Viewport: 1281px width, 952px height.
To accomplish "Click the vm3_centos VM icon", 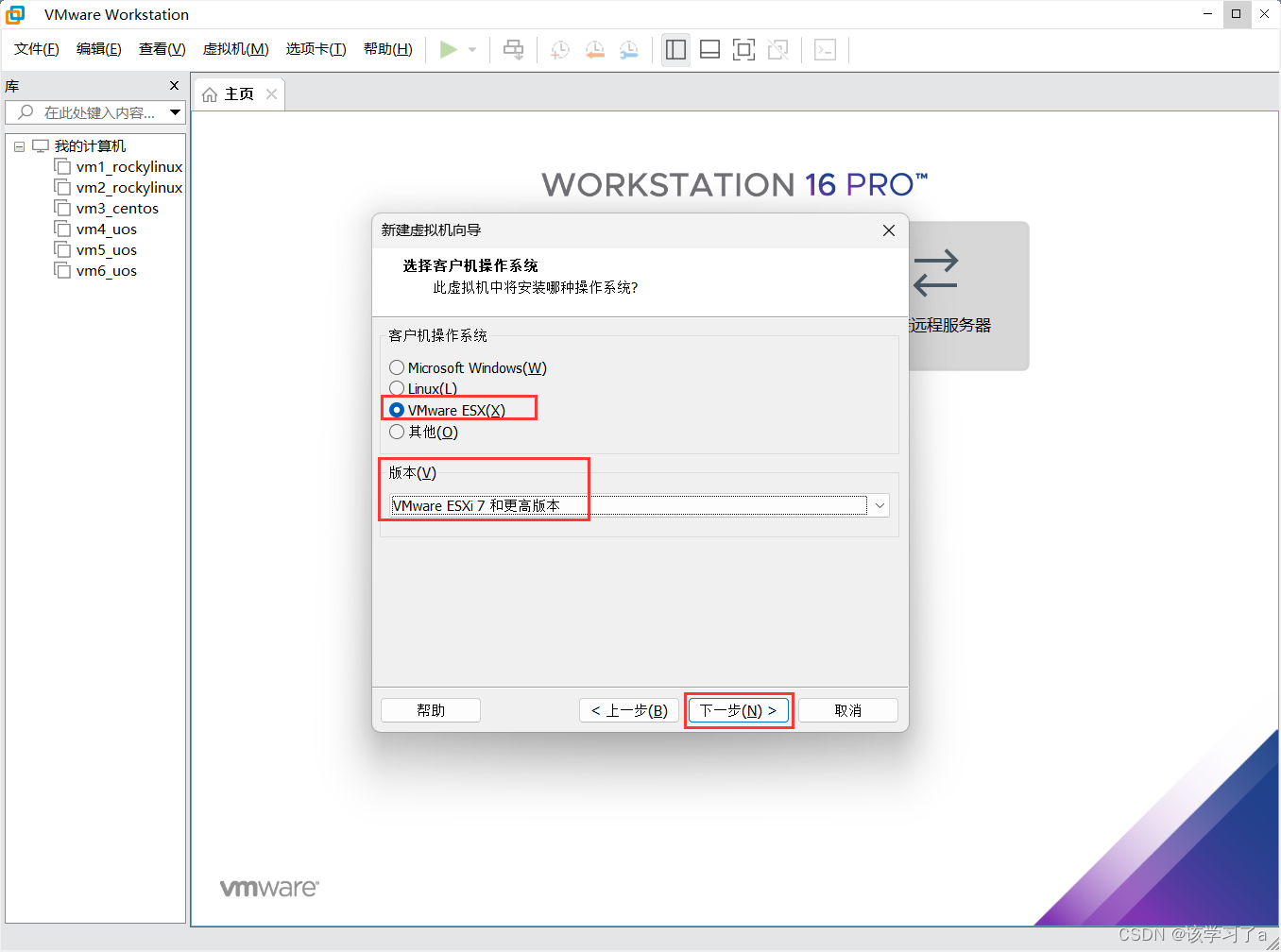I will (62, 208).
